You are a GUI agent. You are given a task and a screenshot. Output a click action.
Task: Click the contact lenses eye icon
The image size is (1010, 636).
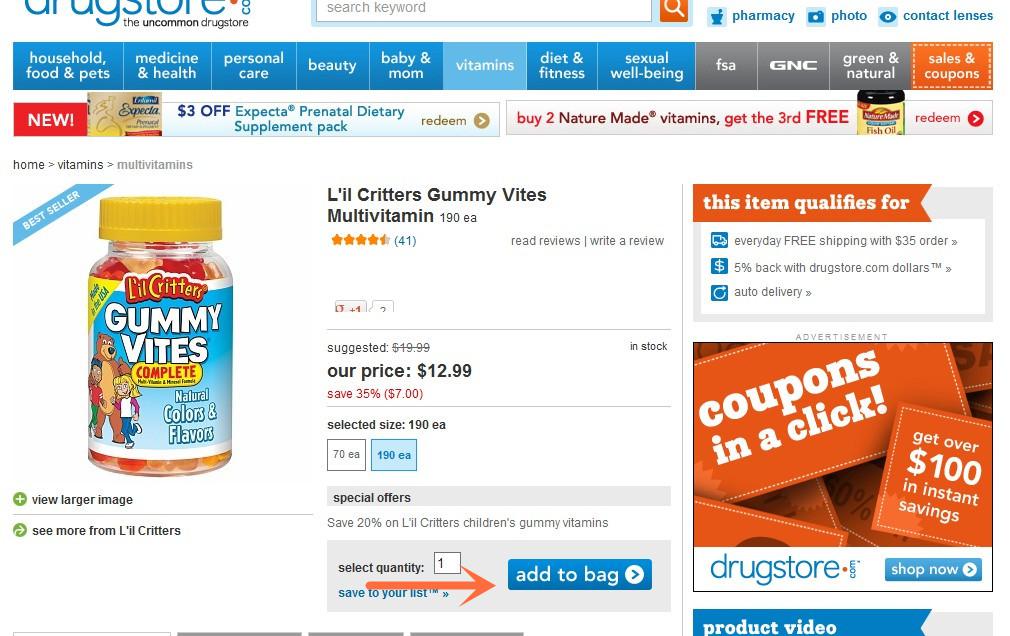pos(888,17)
